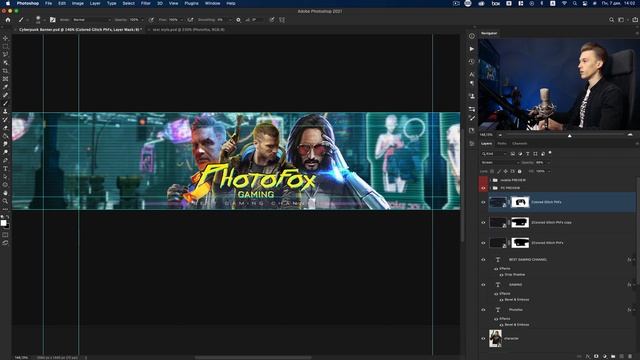Click the Photoshop search icon
Viewport: 640px width, 360px height.
click(611, 20)
